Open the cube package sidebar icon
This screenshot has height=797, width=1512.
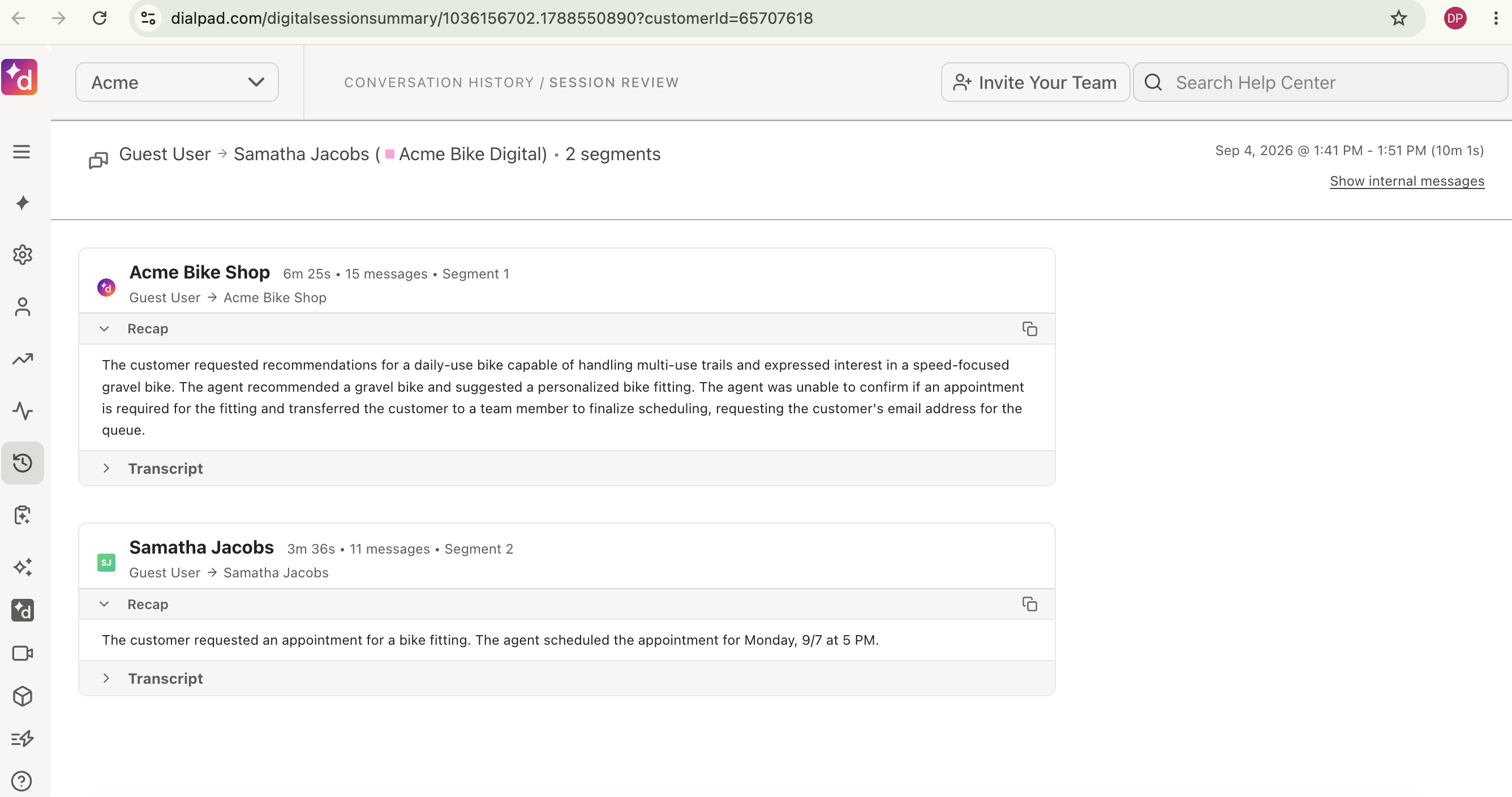22,697
